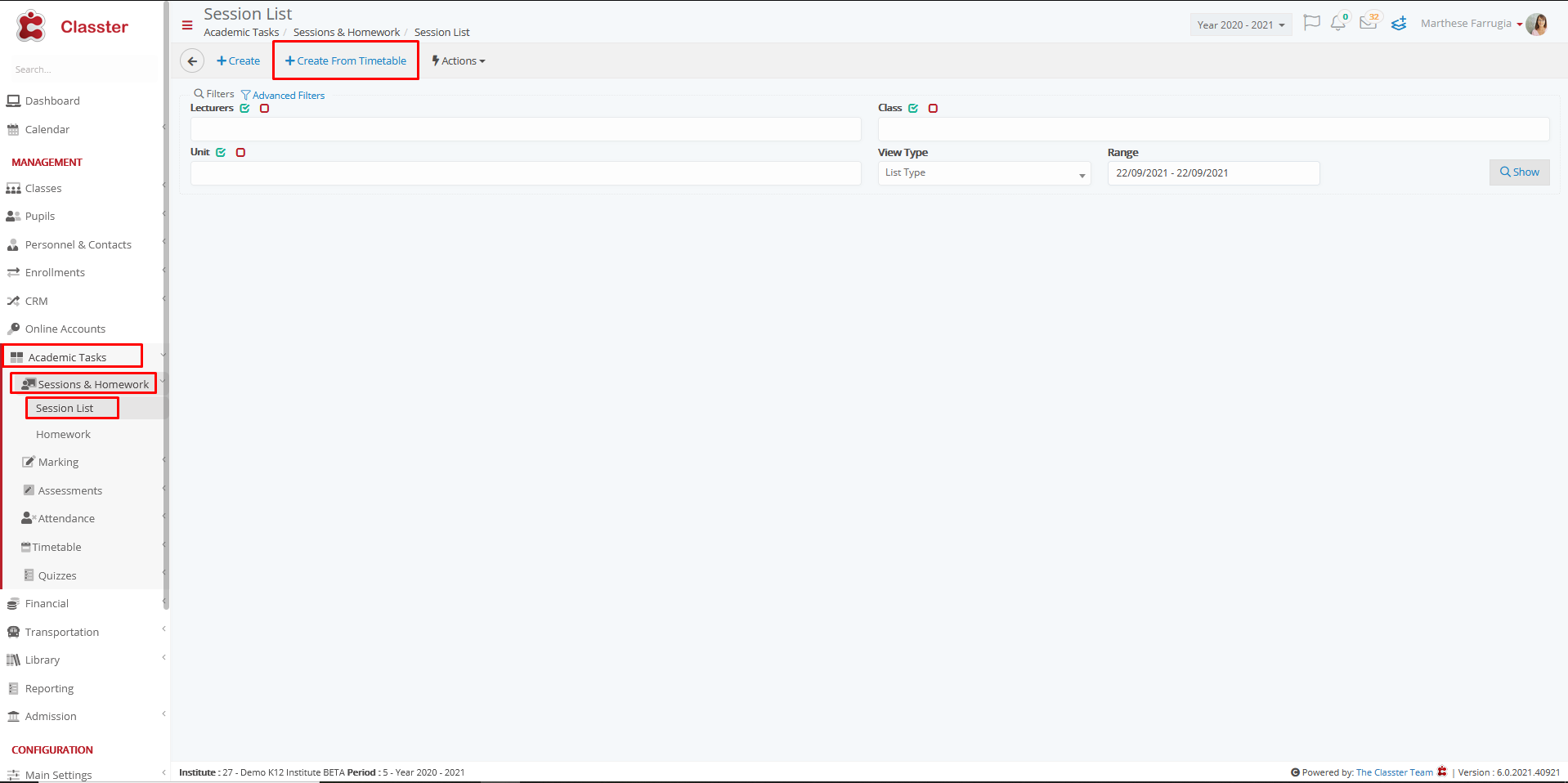Click the Online Accounts key icon
Viewport: 1568px width, 783px height.
point(13,329)
